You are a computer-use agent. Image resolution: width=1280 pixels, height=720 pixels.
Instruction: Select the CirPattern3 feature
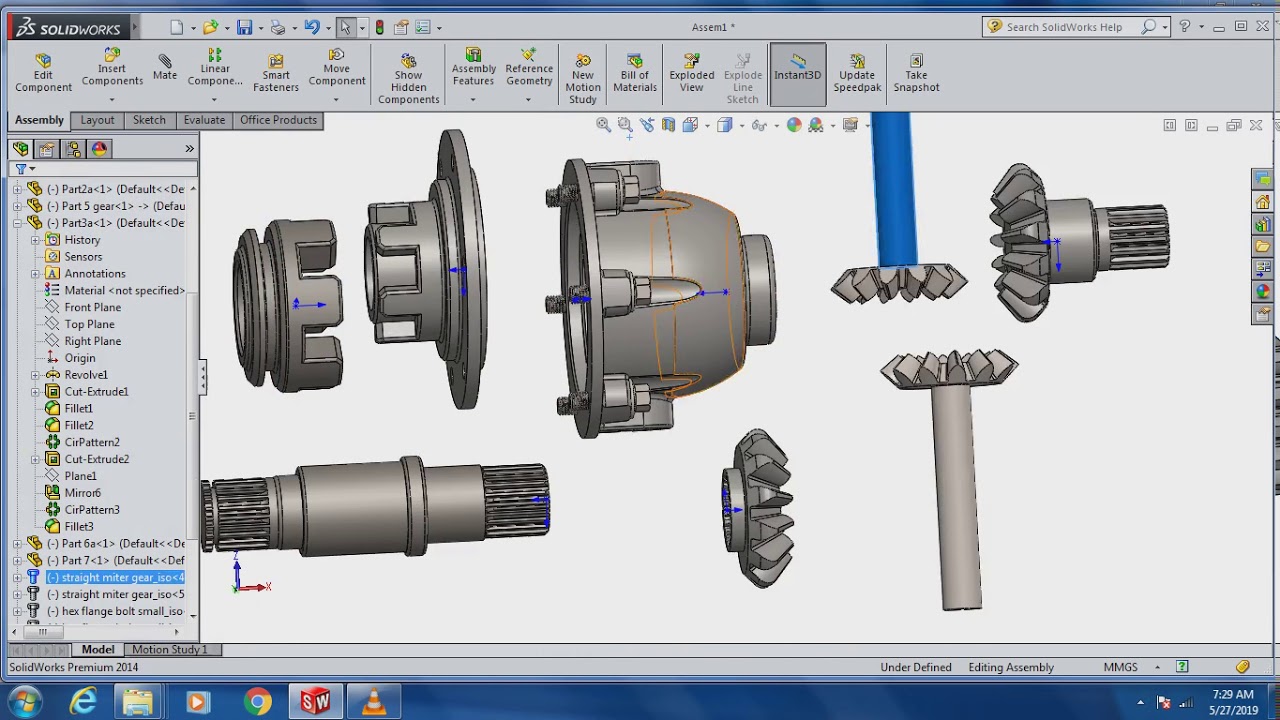click(x=92, y=510)
